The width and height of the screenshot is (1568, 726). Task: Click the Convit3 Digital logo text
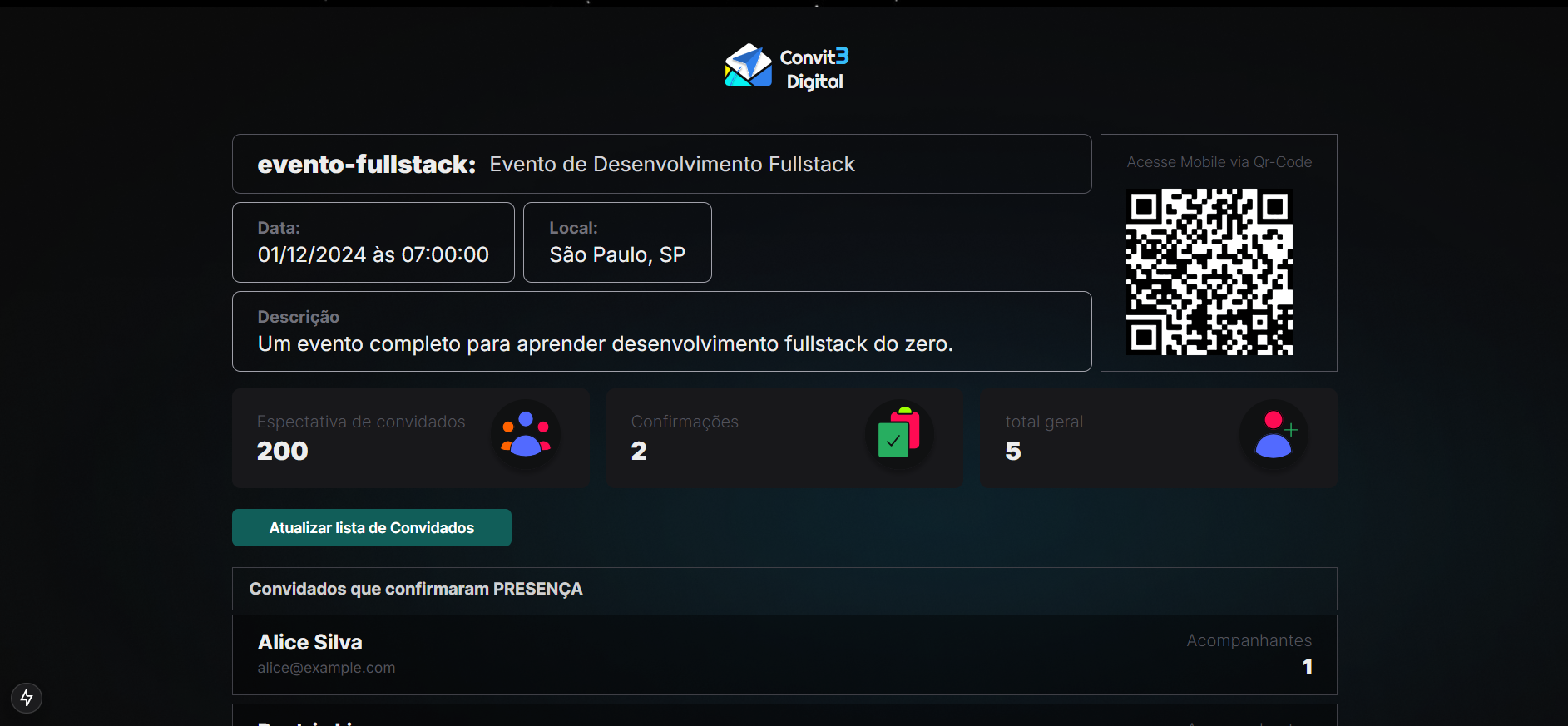(814, 69)
